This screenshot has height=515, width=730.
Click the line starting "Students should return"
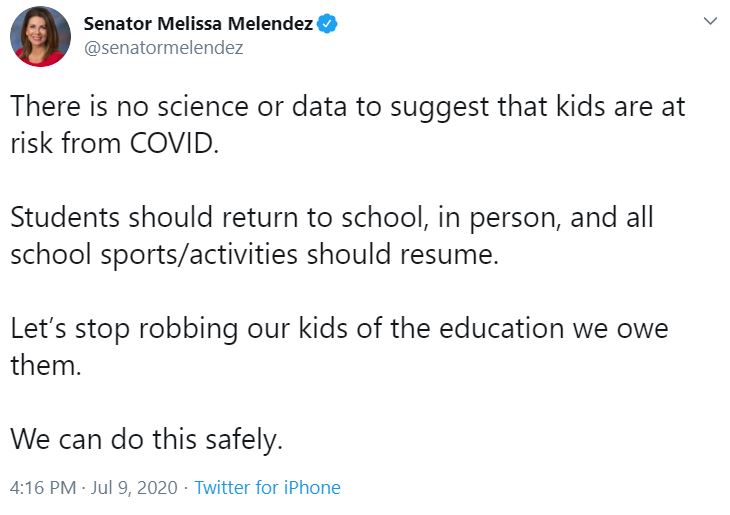[331, 217]
